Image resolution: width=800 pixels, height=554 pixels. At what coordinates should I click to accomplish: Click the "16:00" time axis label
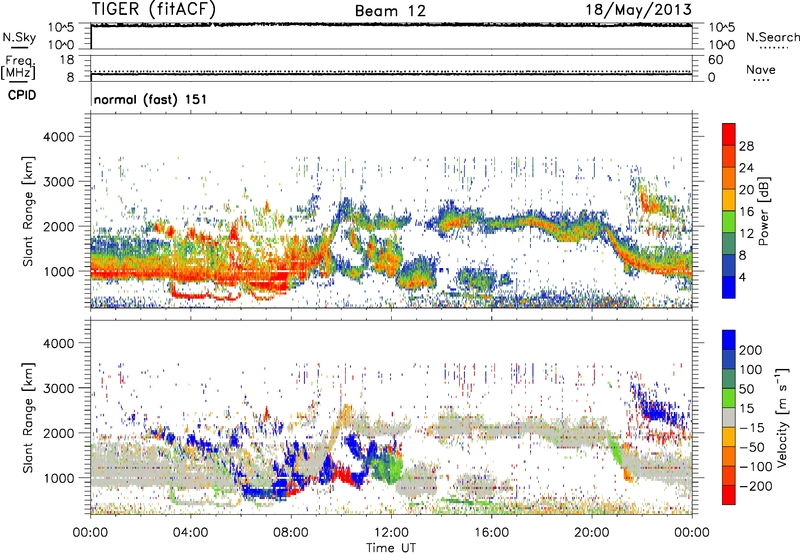tap(491, 533)
